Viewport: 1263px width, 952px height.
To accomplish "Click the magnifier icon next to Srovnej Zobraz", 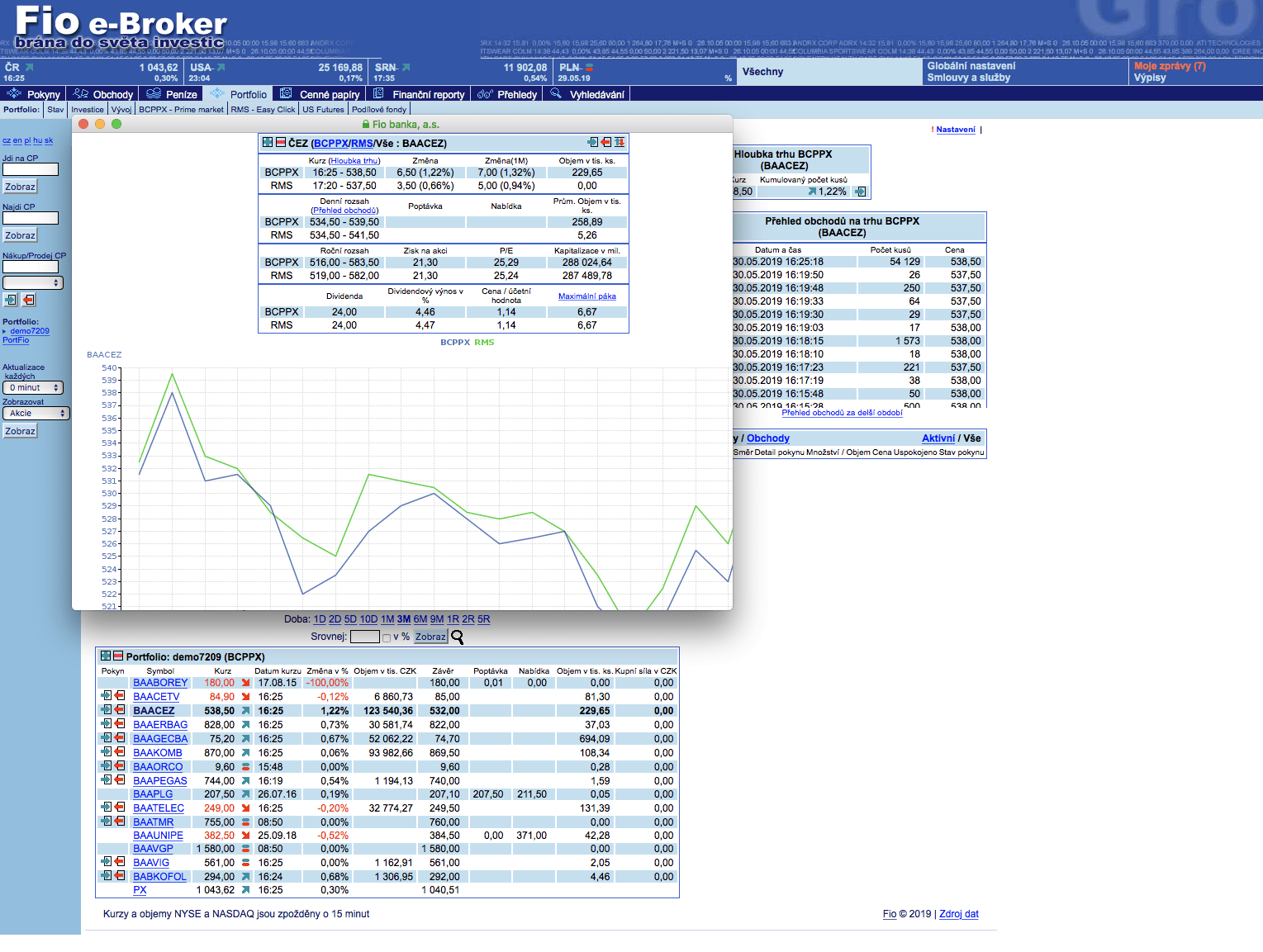I will pyautogui.click(x=457, y=637).
